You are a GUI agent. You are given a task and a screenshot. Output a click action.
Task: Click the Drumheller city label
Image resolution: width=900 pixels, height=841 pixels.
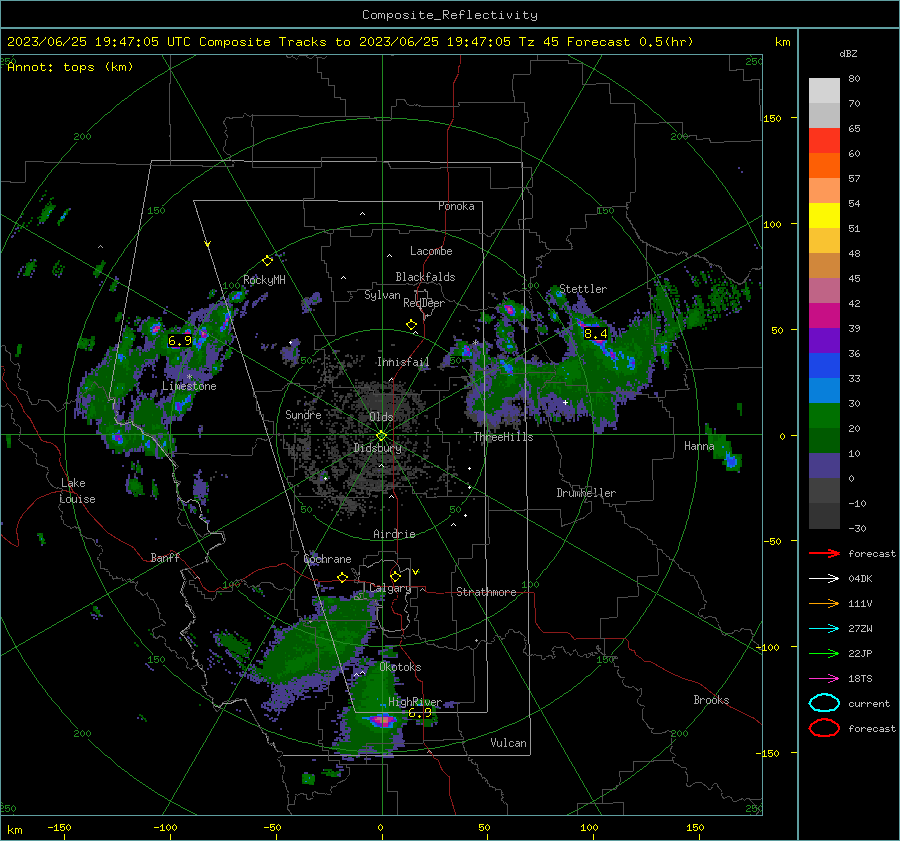click(x=586, y=493)
